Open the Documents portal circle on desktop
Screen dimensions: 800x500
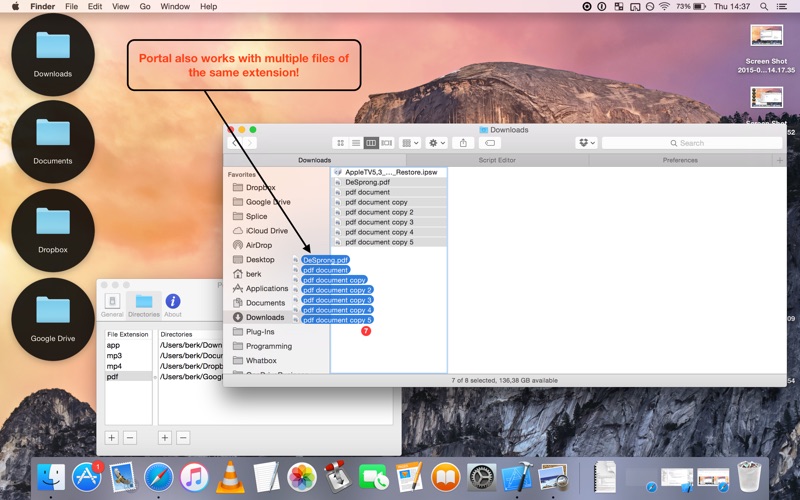pyautogui.click(x=53, y=142)
